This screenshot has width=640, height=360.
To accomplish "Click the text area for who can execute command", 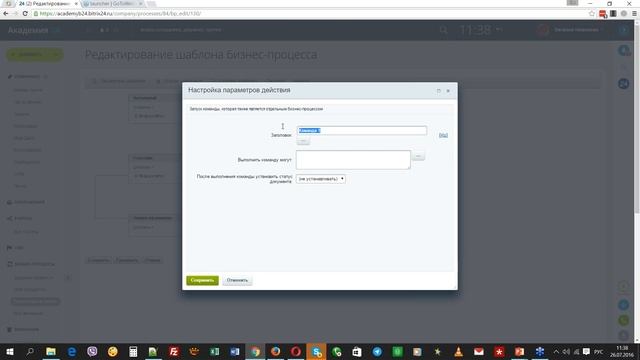I will (x=353, y=160).
